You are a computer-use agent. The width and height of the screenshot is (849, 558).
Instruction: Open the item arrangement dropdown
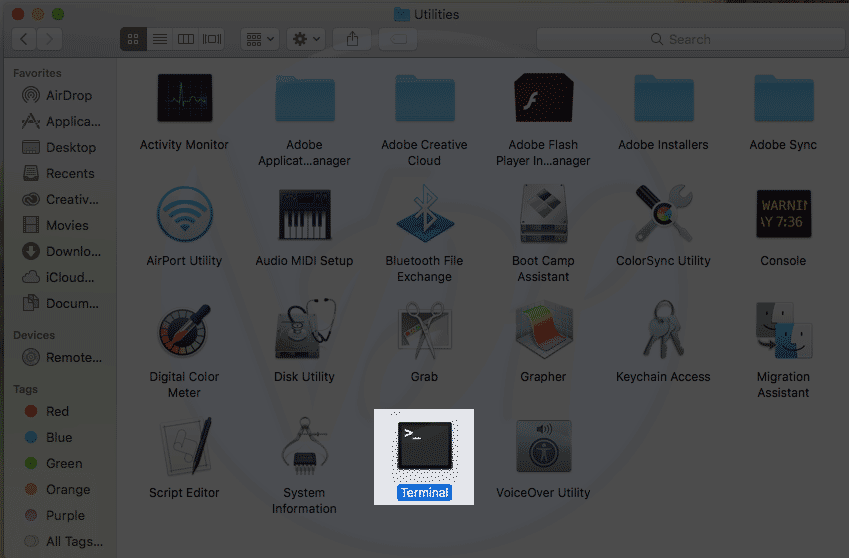(260, 39)
